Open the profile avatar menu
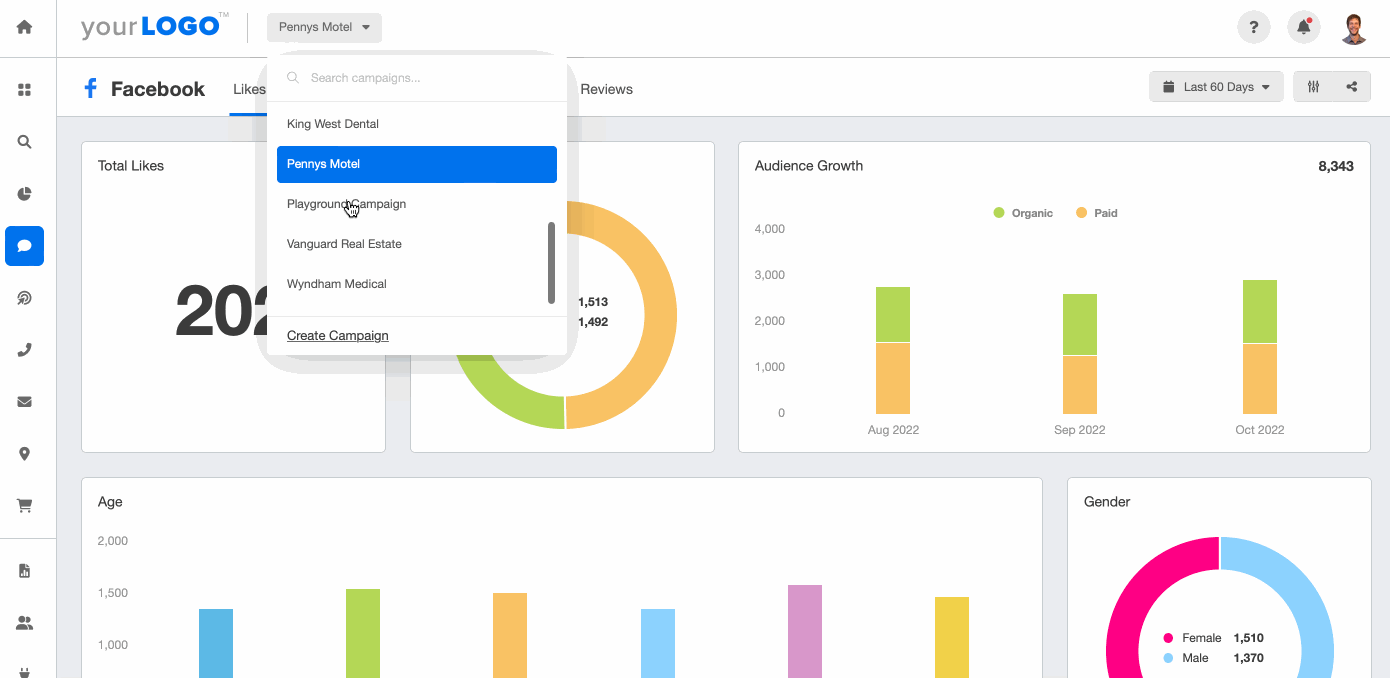Viewport: 1390px width, 678px height. click(x=1354, y=26)
